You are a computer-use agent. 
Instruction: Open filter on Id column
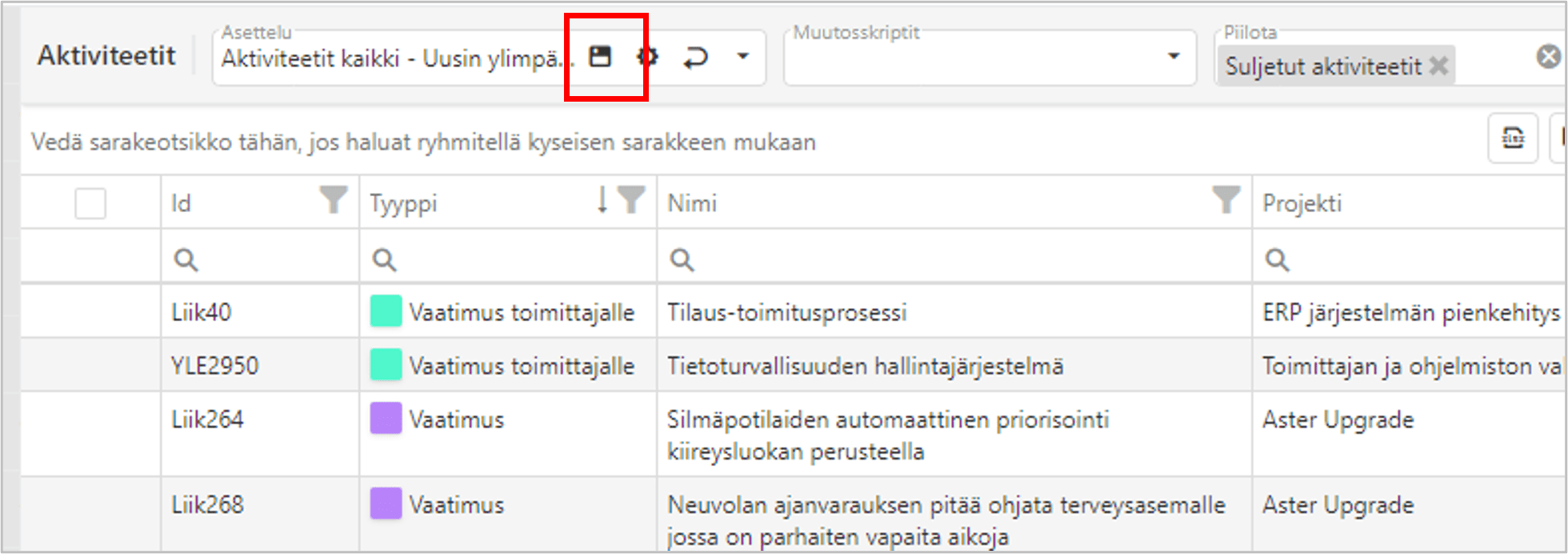(333, 200)
